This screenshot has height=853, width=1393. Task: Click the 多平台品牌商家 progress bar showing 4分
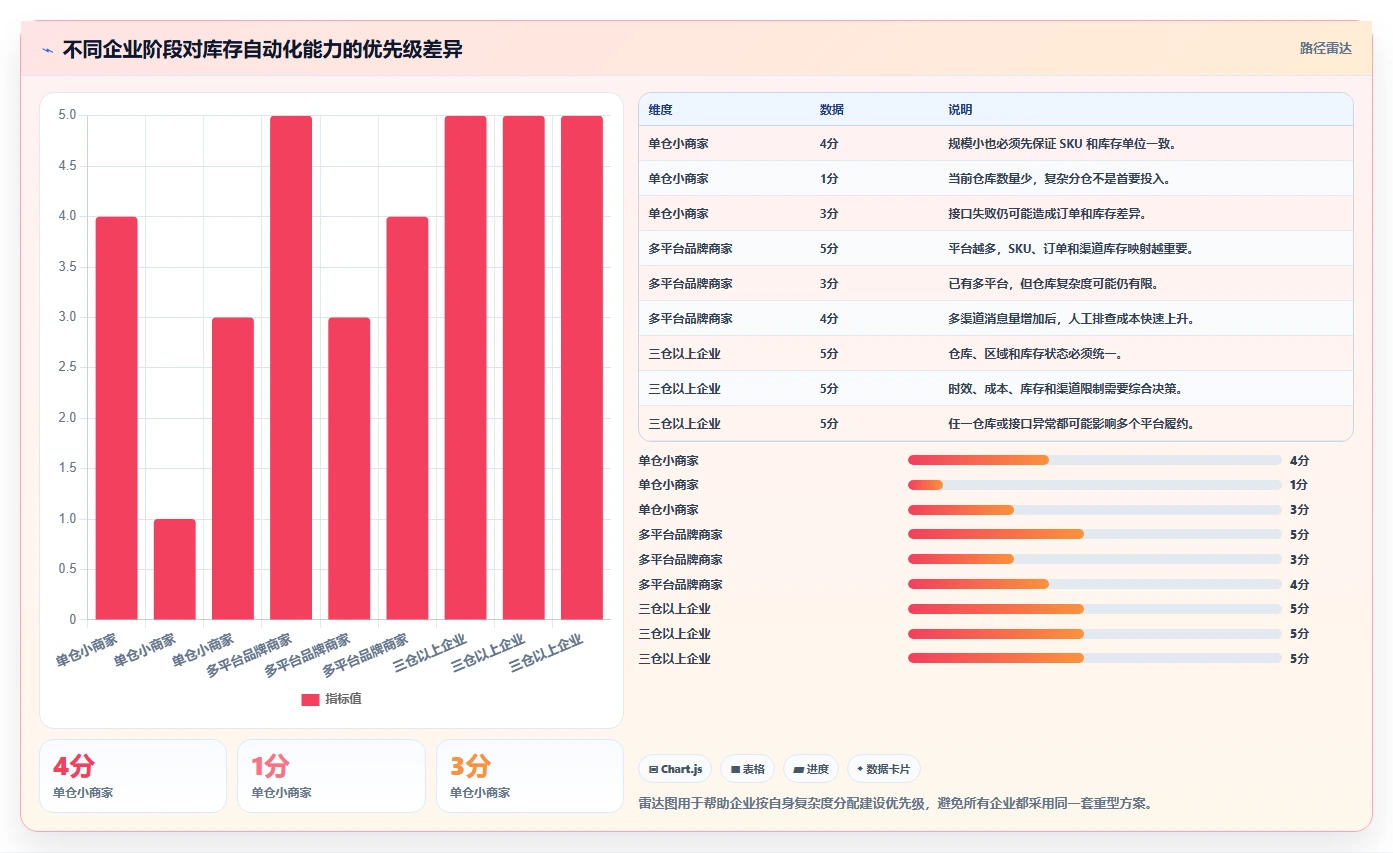click(x=1095, y=584)
